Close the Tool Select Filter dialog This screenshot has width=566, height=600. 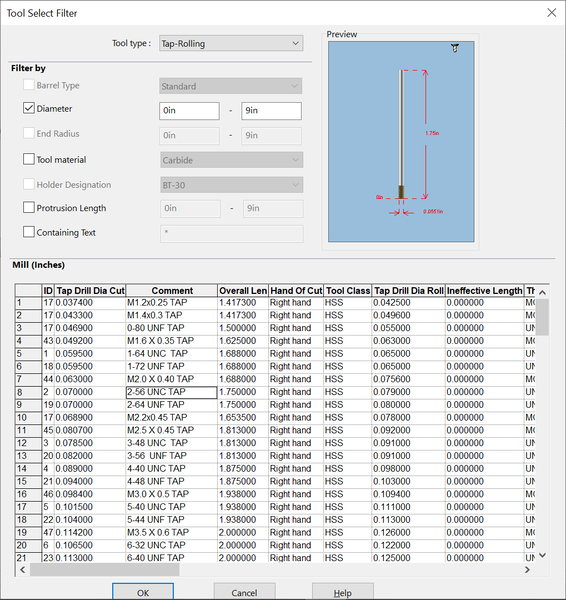coord(551,13)
